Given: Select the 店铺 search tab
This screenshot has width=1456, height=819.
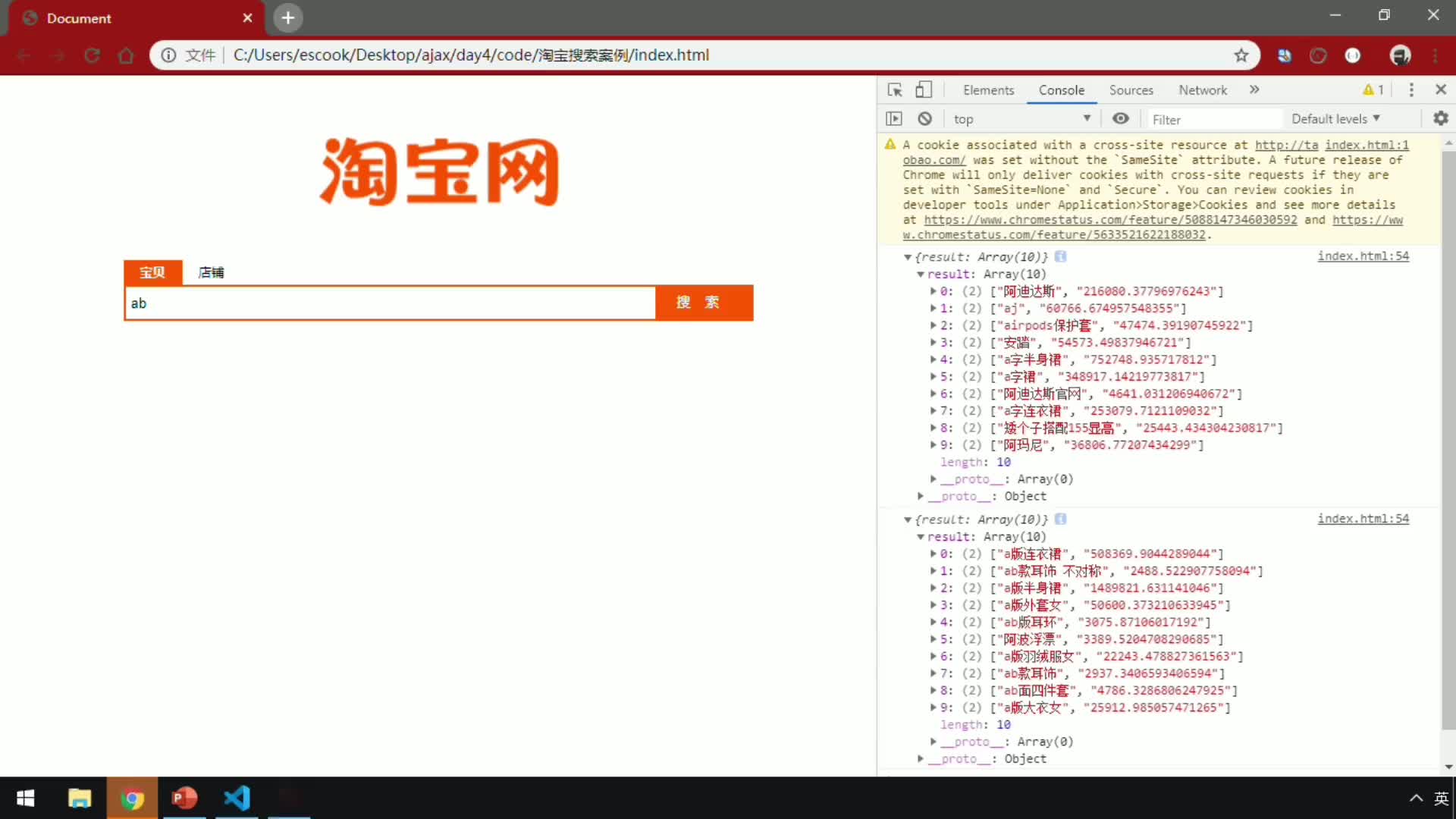Looking at the screenshot, I should click(x=211, y=272).
